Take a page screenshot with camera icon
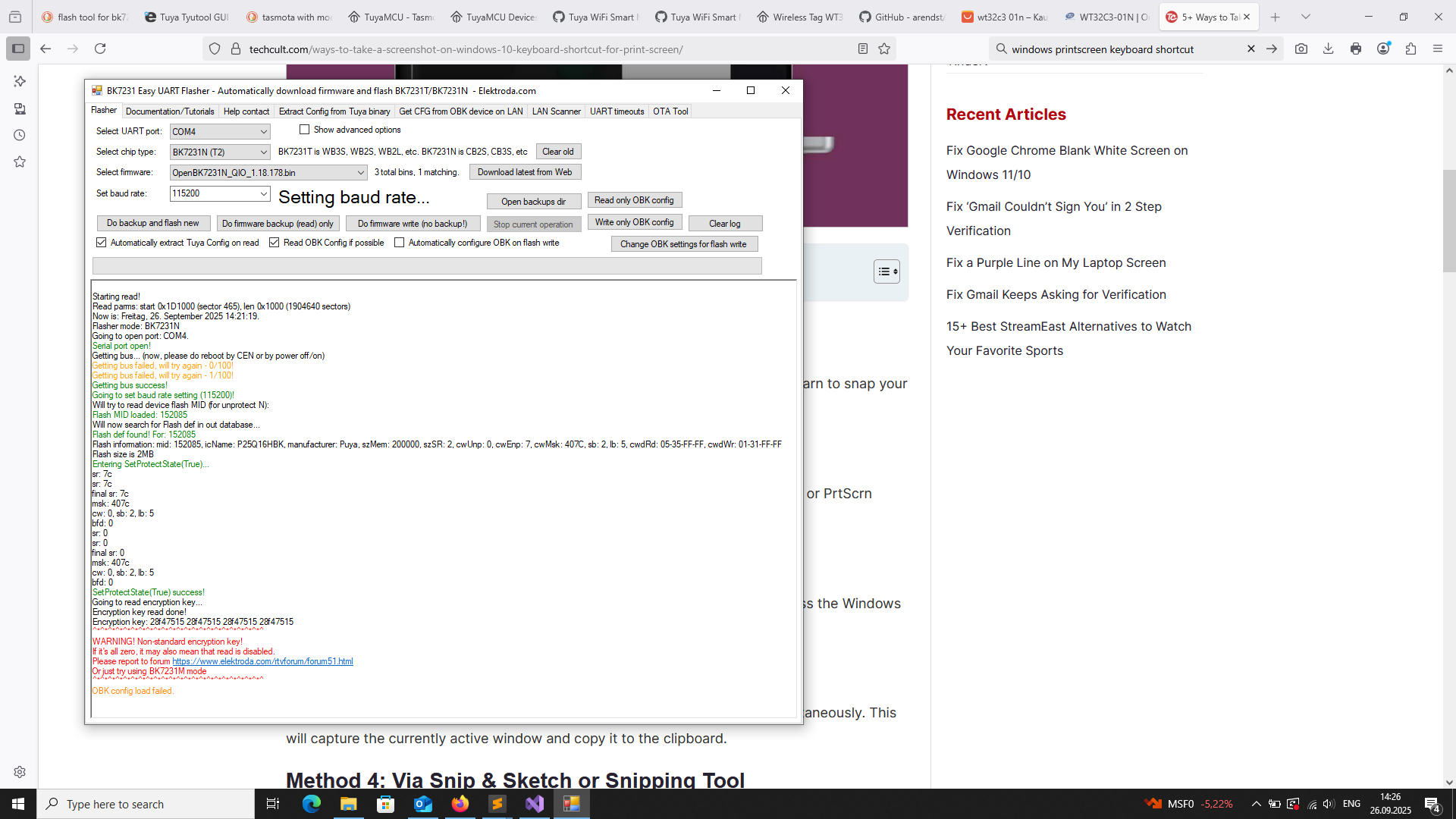1456x819 pixels. (1301, 49)
